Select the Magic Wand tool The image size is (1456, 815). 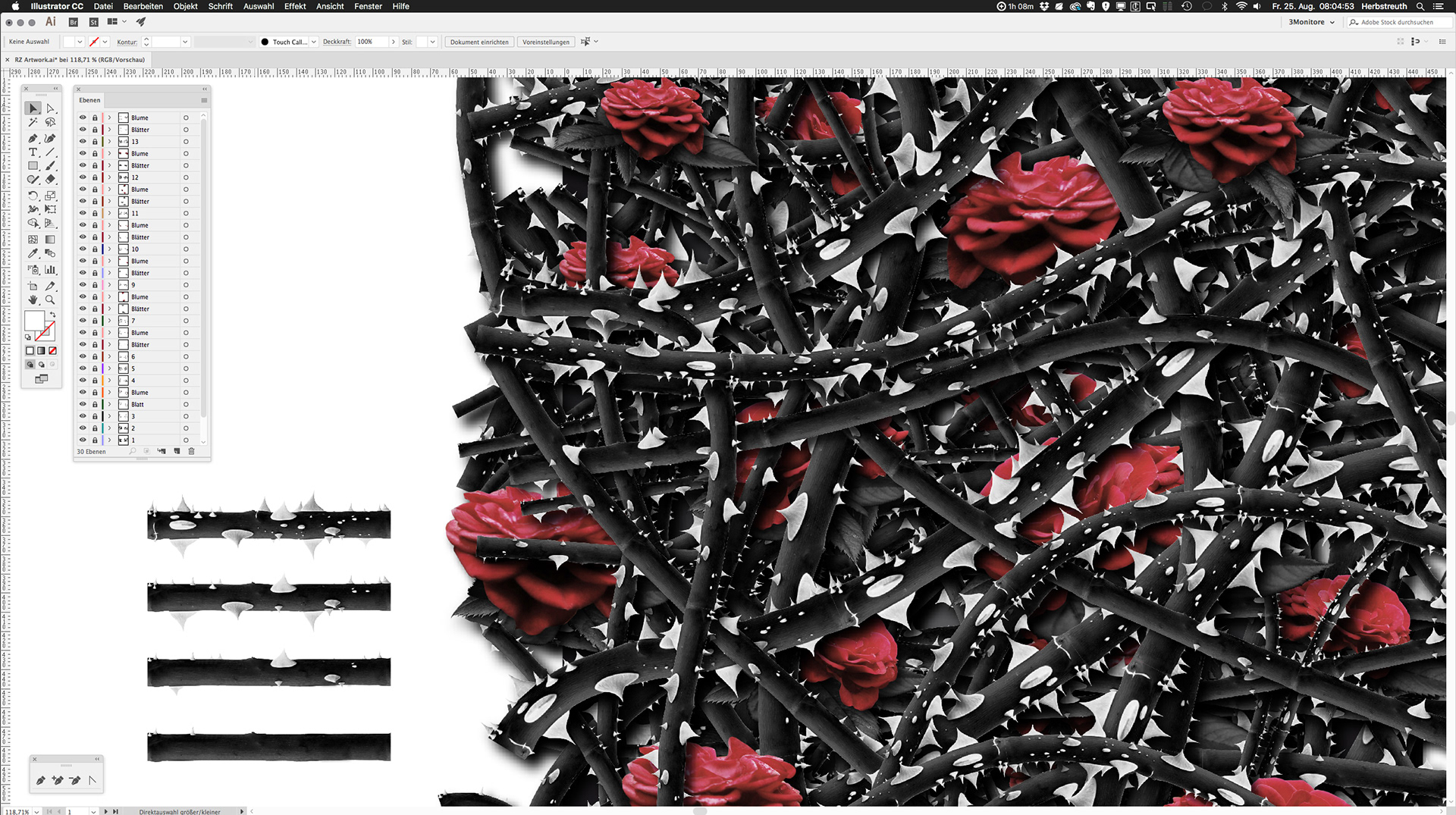coord(33,122)
